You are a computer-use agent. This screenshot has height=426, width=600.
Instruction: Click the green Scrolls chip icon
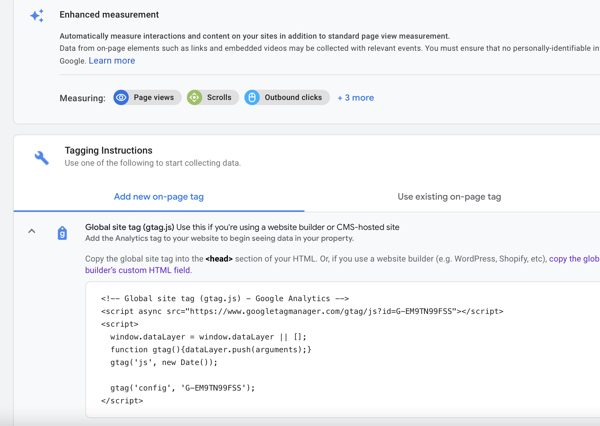(x=195, y=98)
